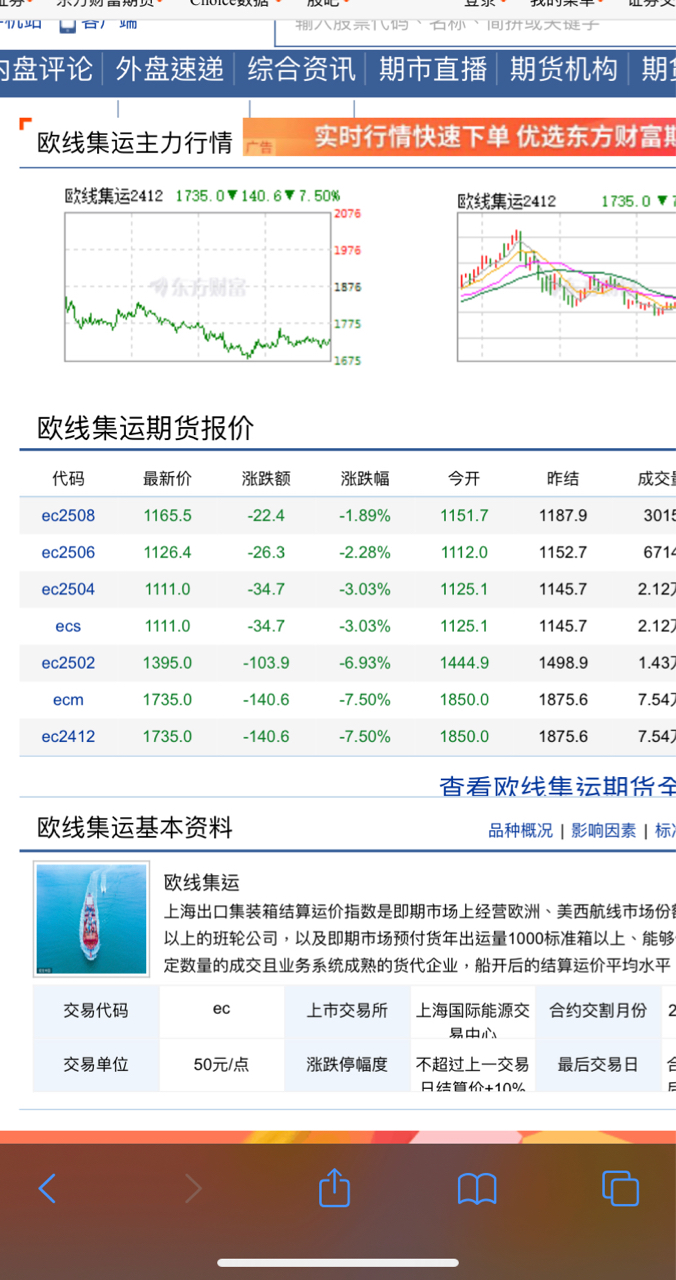This screenshot has width=676, height=1280.
Task: Click the 上市交易所 label cell
Action: 347,1011
